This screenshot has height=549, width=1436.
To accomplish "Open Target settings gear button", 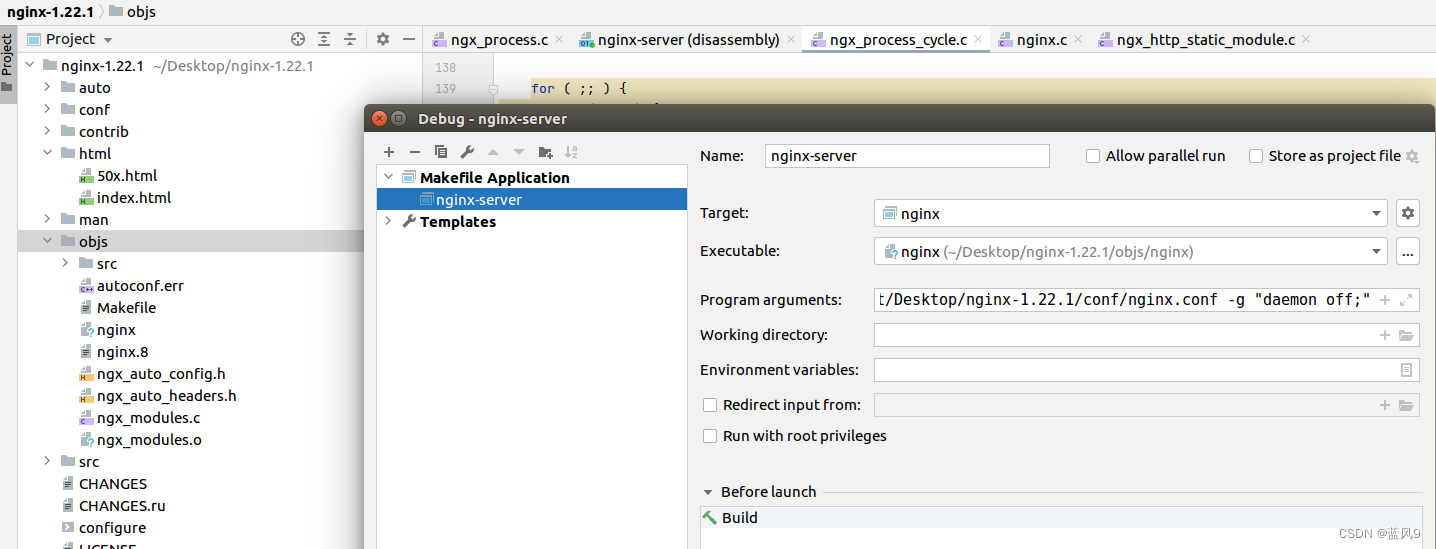I will tap(1408, 213).
